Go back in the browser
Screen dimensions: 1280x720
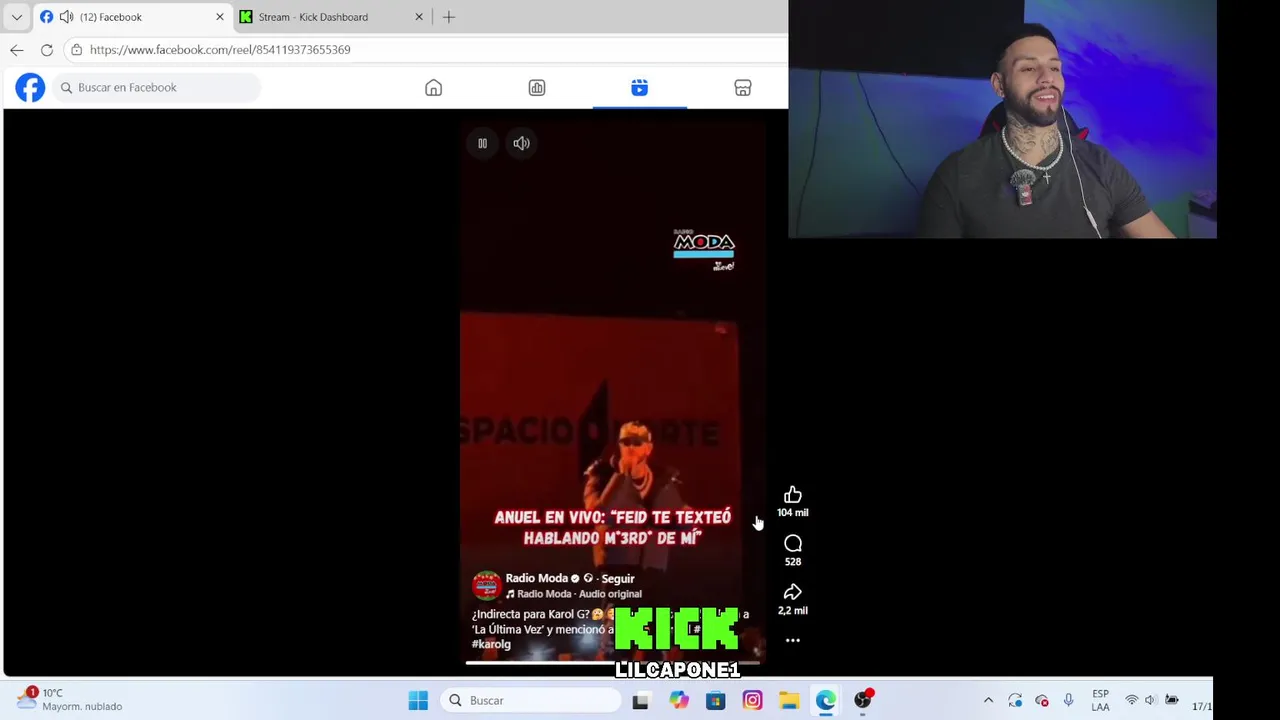[17, 49]
